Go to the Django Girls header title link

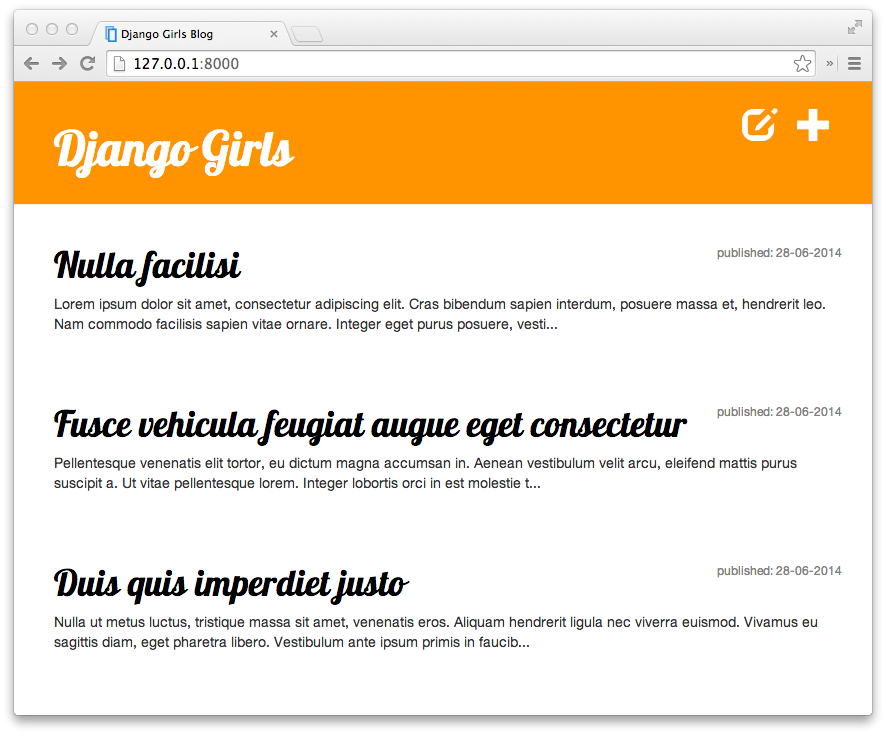coord(173,151)
